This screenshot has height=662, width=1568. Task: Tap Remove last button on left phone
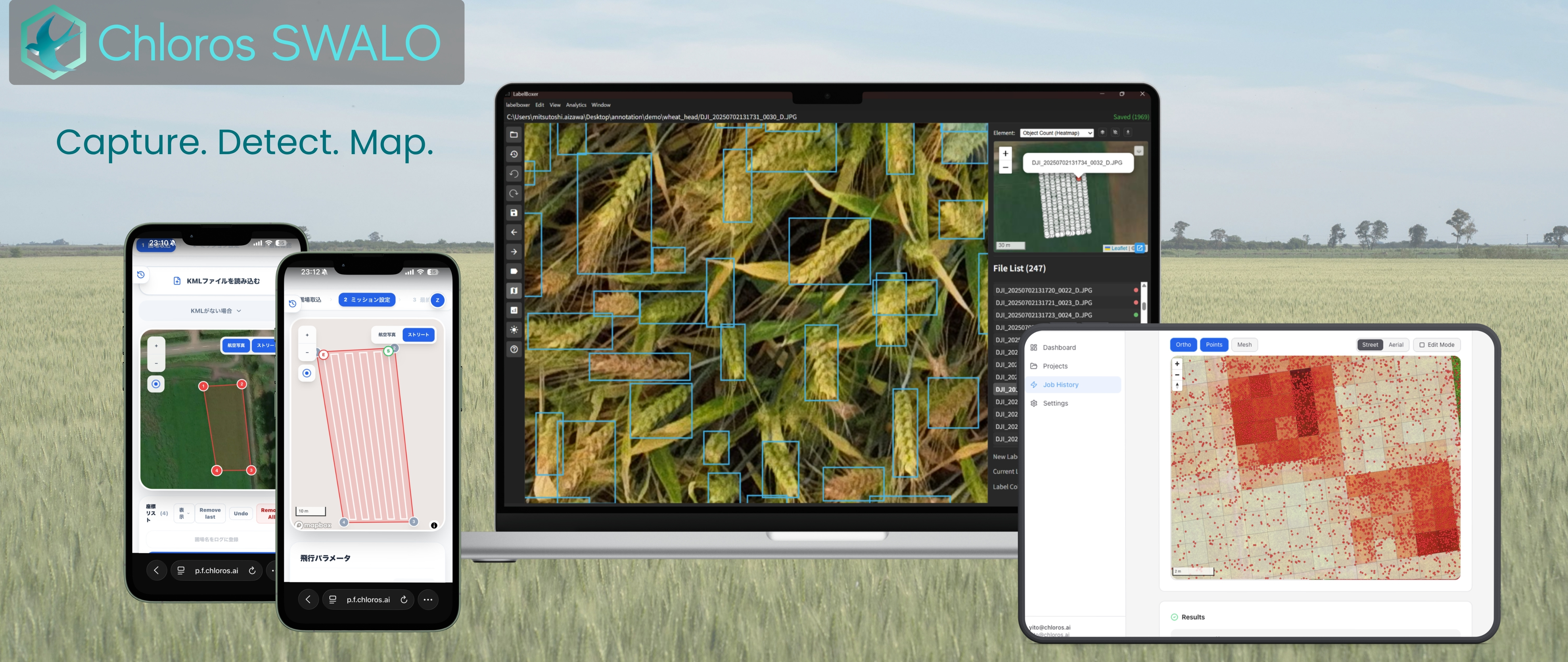pyautogui.click(x=210, y=513)
